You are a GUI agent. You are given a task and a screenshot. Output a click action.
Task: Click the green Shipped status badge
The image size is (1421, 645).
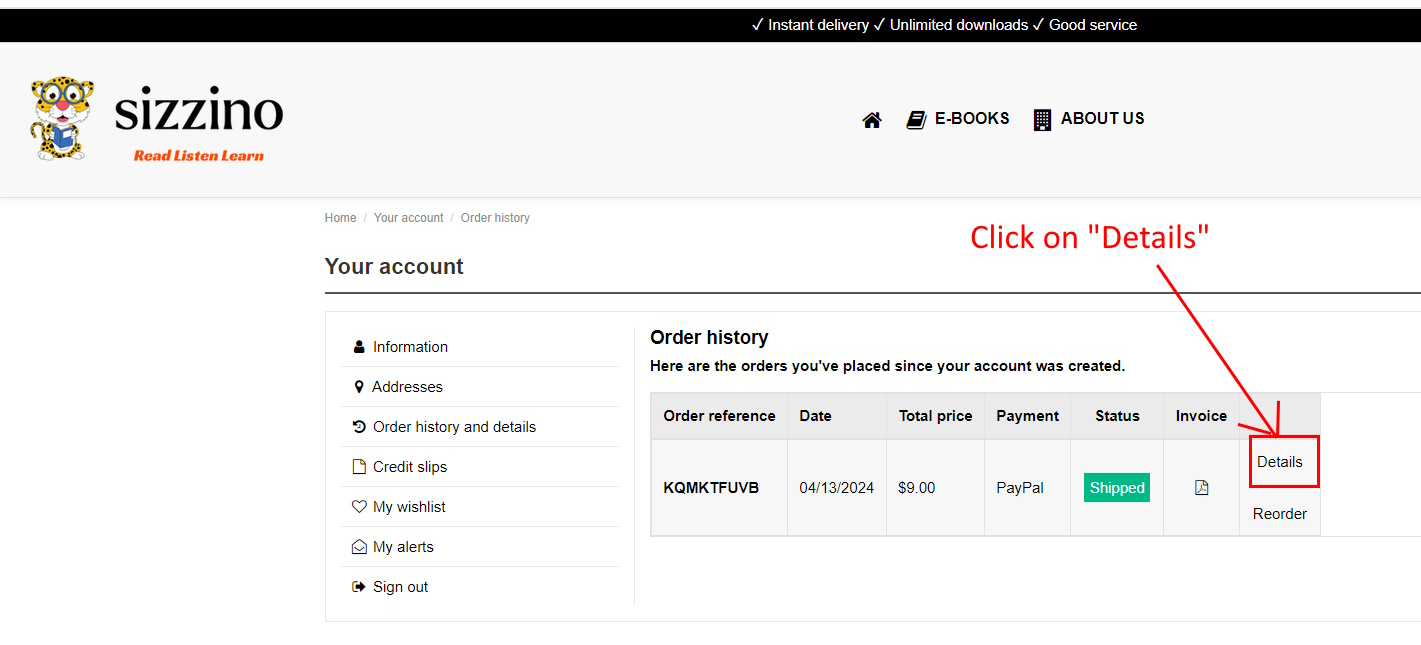point(1116,488)
